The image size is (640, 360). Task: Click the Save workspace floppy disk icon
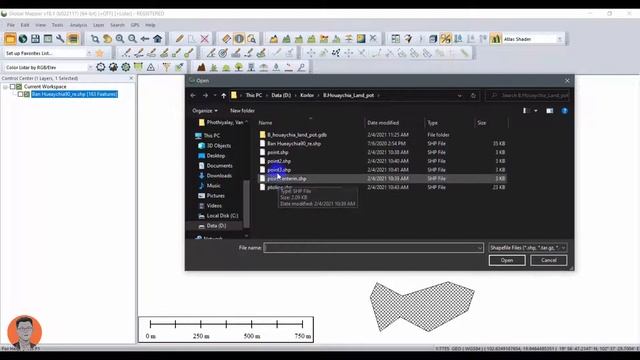pos(36,39)
